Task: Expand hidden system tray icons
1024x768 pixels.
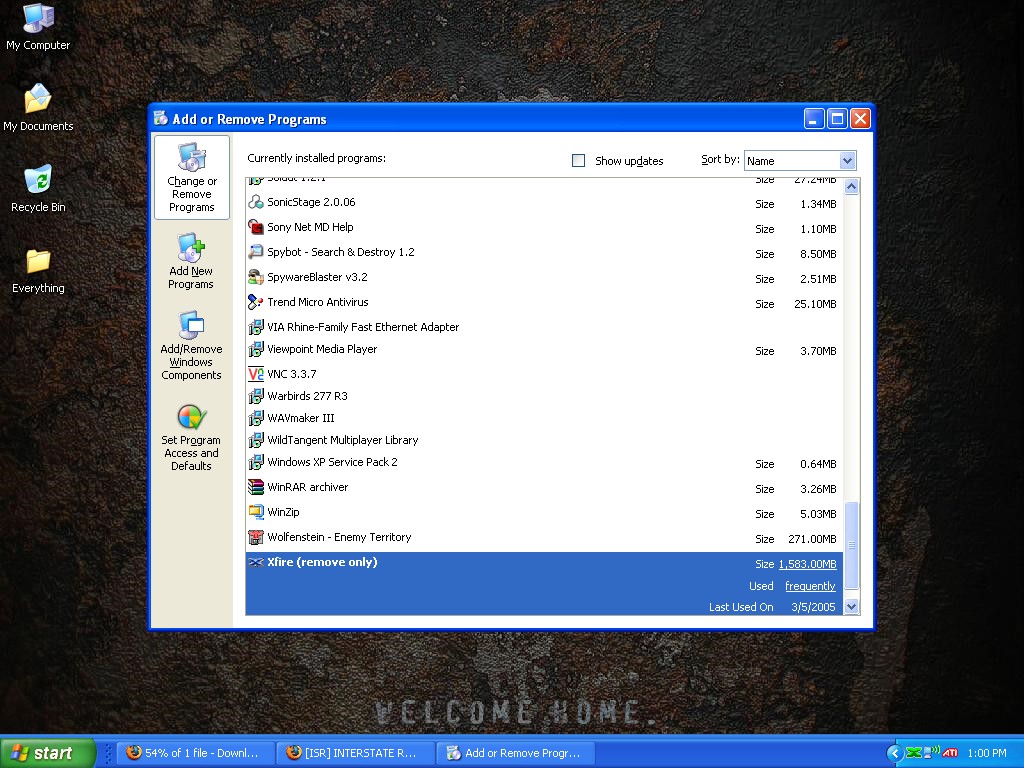Action: (895, 753)
